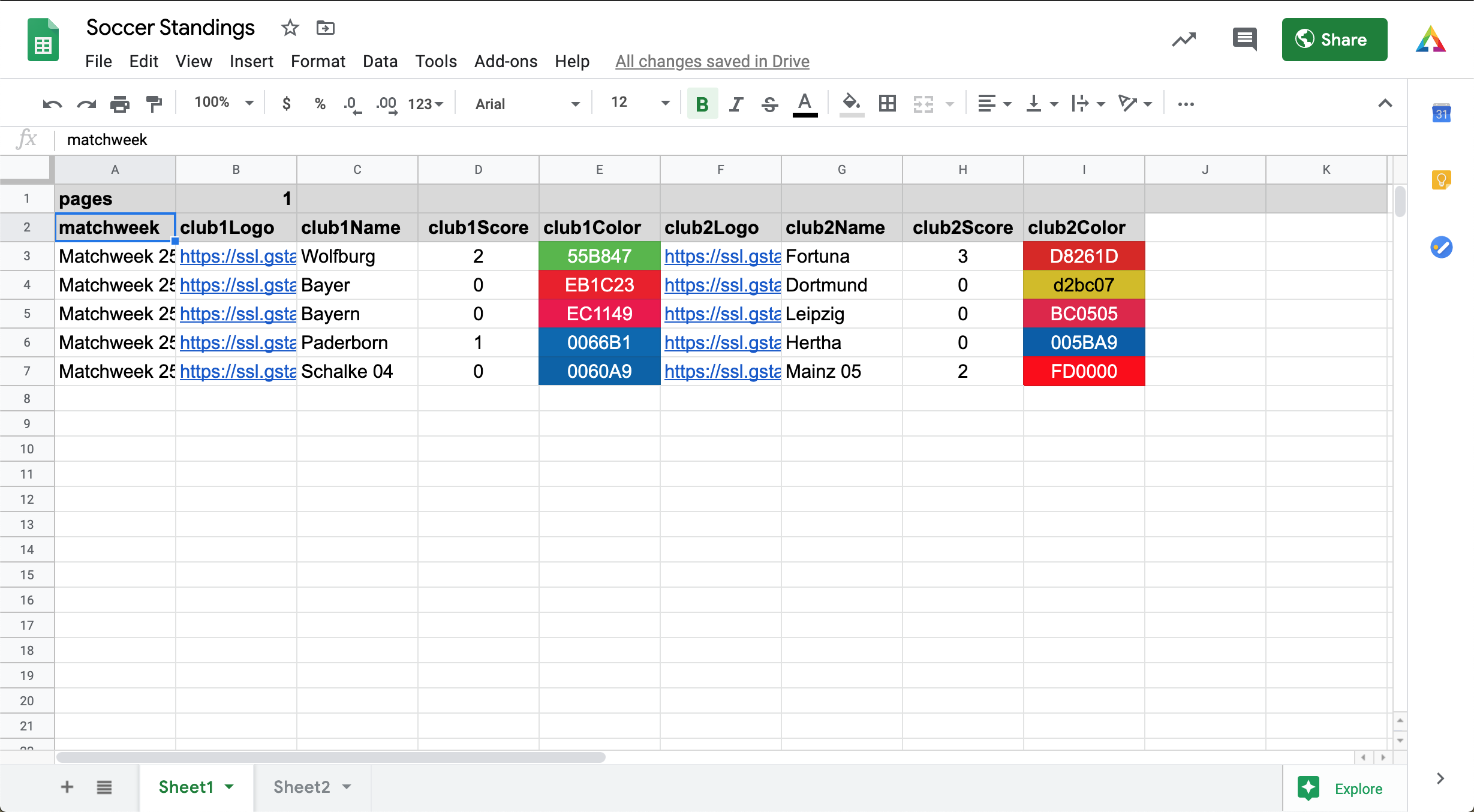Open the font size 12 dropdown
The image size is (1474, 812).
(x=639, y=103)
